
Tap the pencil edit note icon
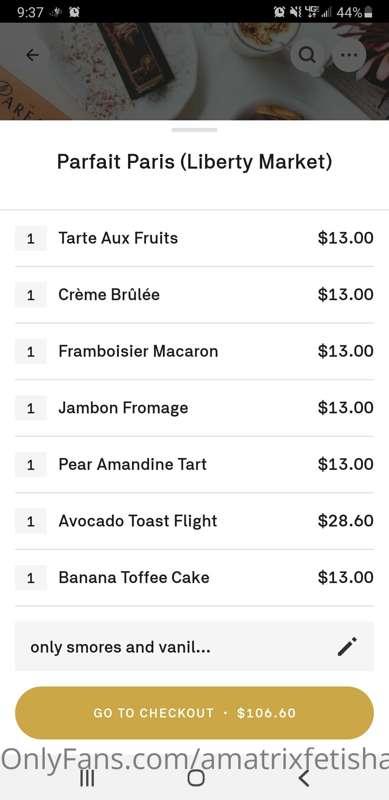347,646
